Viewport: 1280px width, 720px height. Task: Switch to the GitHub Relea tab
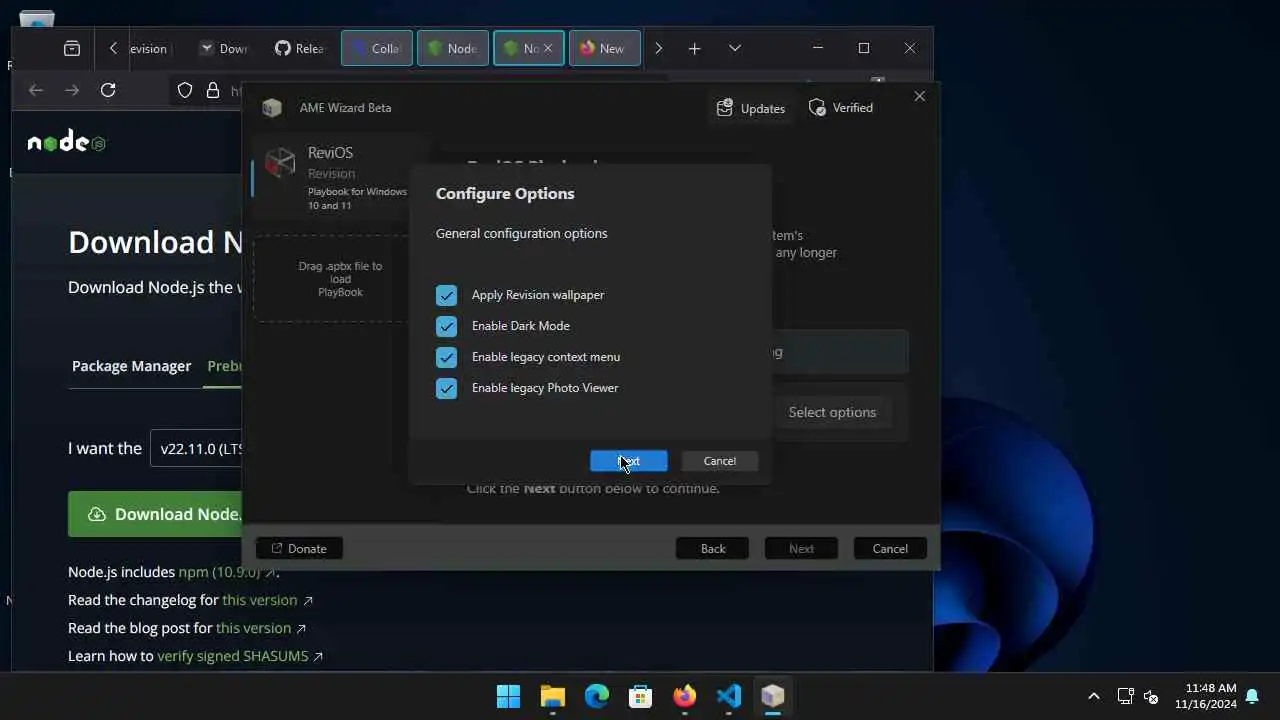tap(299, 48)
